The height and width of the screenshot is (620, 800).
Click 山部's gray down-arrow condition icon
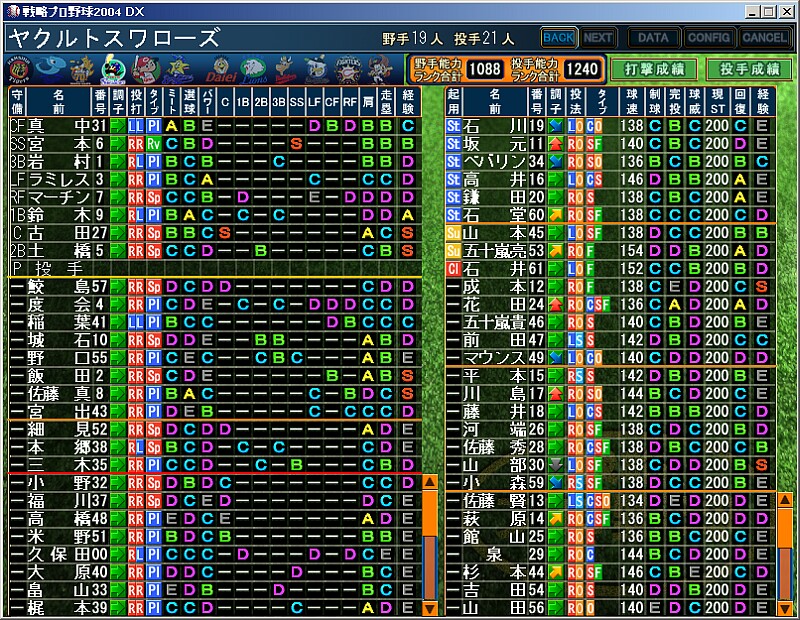(555, 465)
